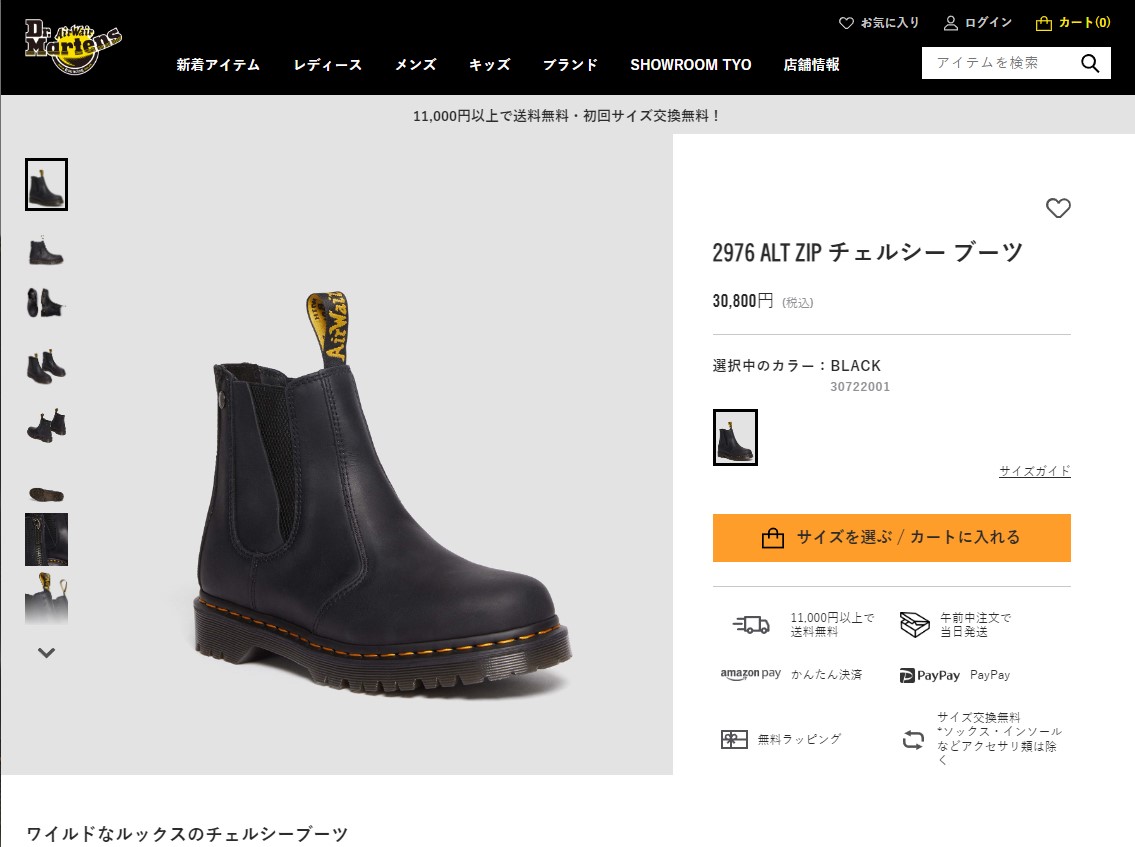1135x847 pixels.
Task: Click the アイテムを検索 search field
Action: pos(1000,63)
